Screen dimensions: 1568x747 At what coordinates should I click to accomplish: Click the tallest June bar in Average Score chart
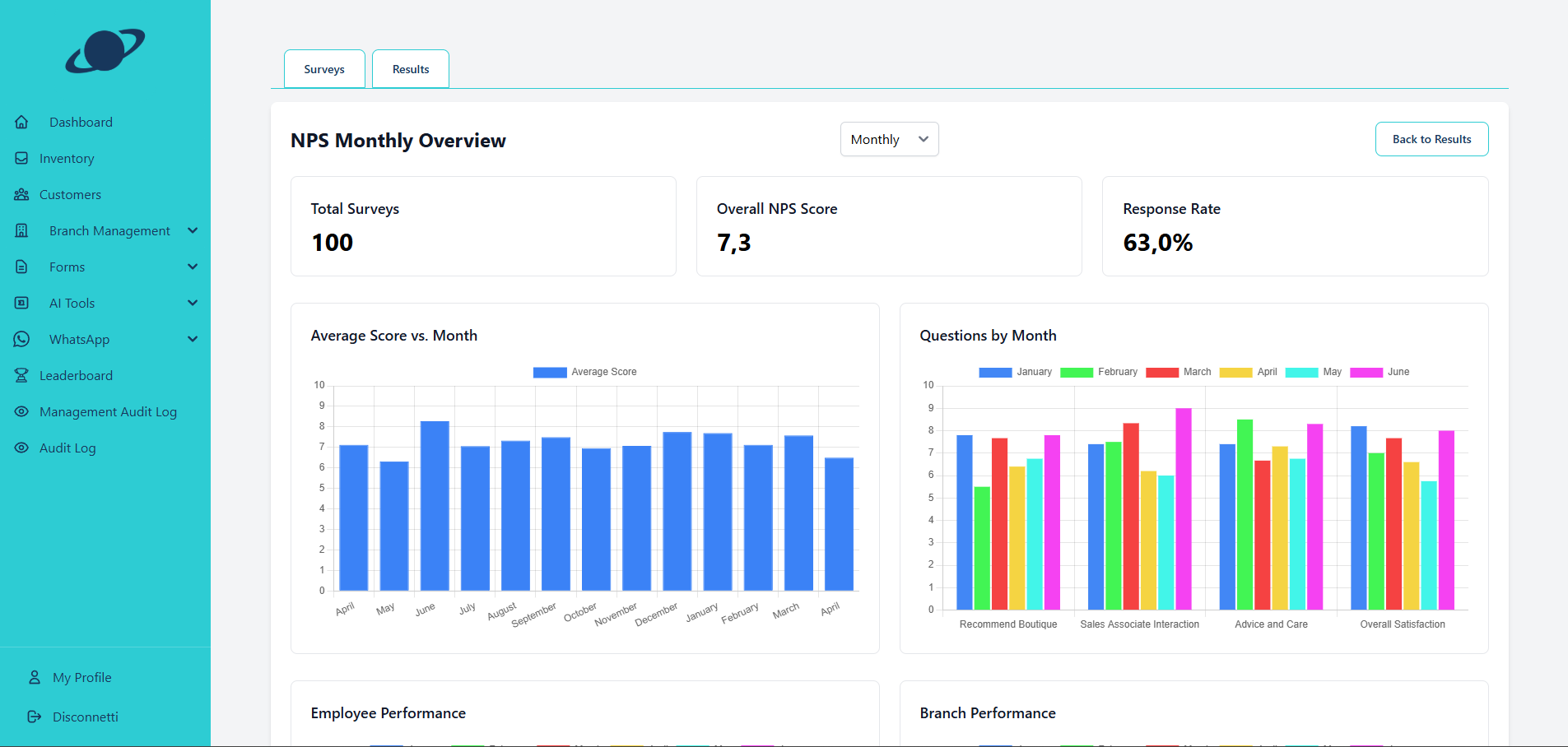(x=435, y=505)
